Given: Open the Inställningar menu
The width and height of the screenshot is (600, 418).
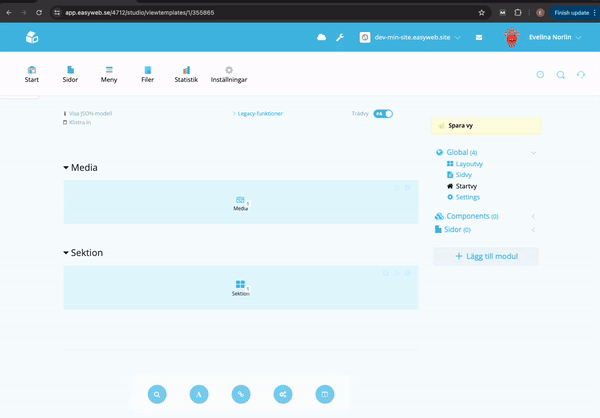Looking at the screenshot, I should click(x=229, y=74).
